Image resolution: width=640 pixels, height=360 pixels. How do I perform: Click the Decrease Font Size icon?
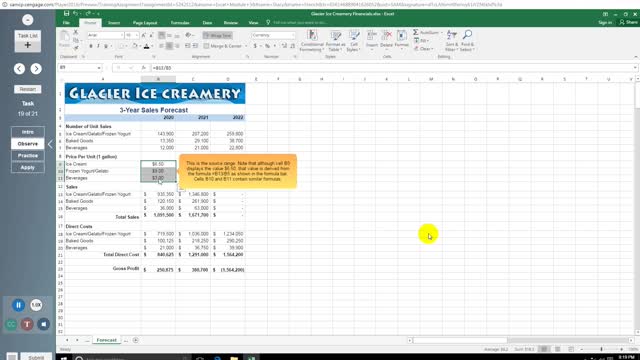click(151, 36)
